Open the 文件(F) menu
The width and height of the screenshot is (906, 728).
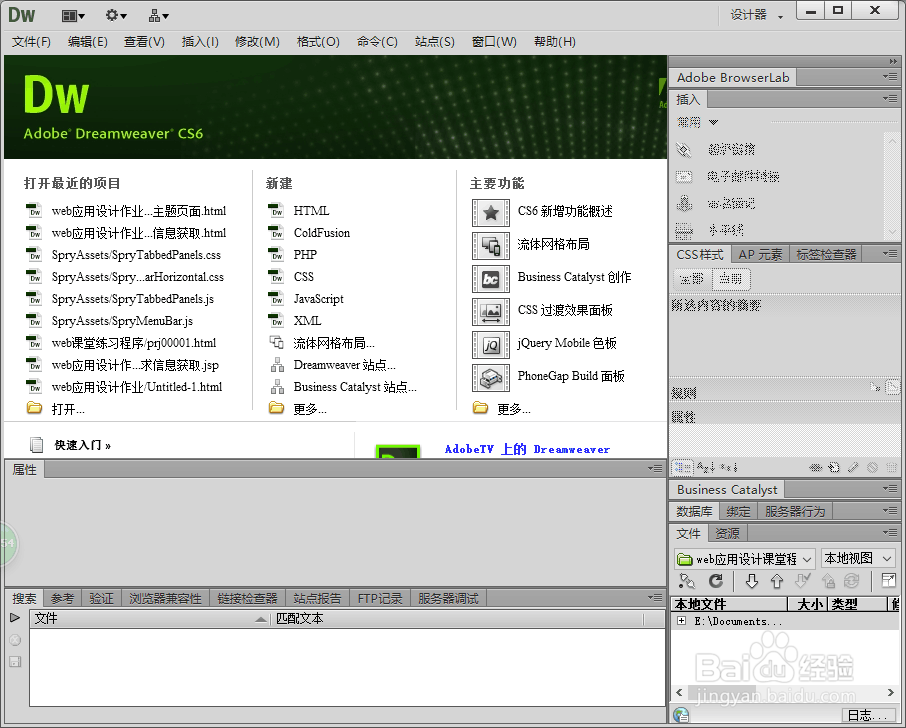coord(31,42)
